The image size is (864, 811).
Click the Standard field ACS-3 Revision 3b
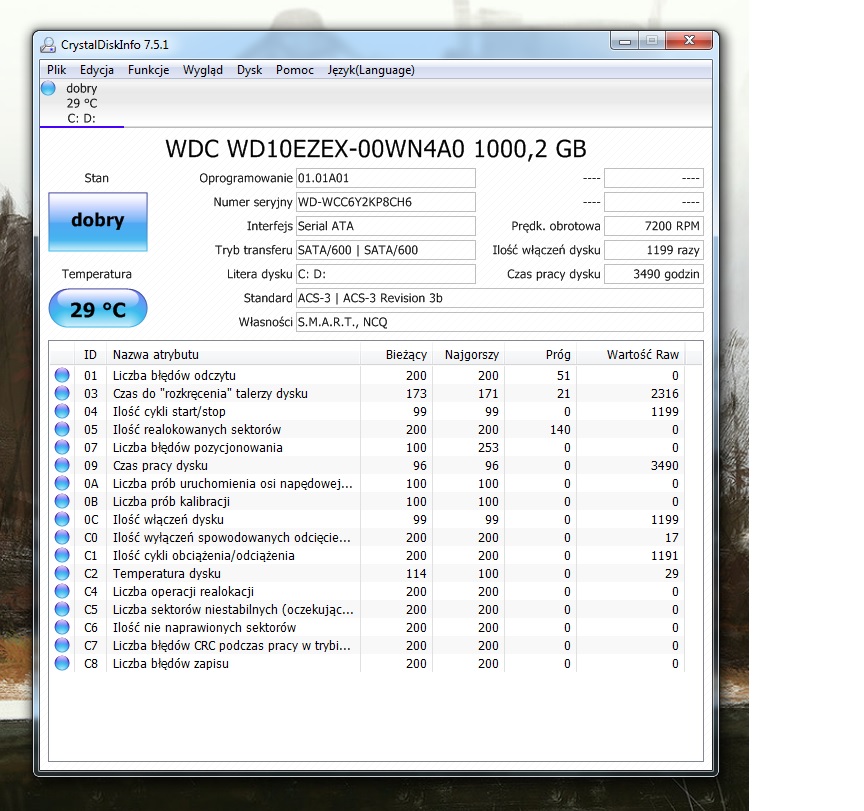coord(500,298)
